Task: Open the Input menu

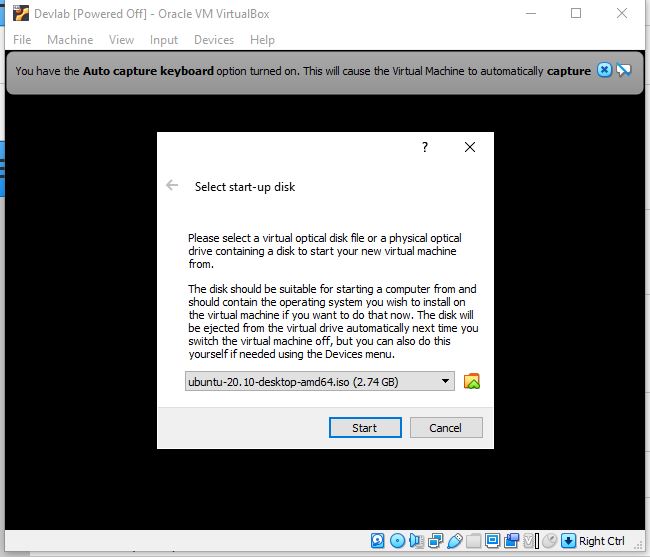Action: point(164,40)
